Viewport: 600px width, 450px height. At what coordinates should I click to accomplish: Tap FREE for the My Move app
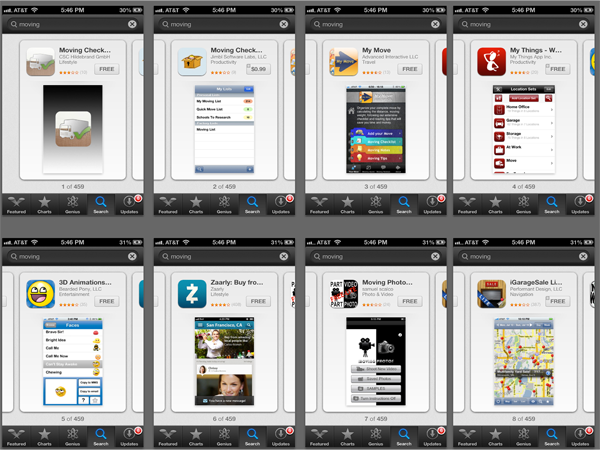pos(410,69)
